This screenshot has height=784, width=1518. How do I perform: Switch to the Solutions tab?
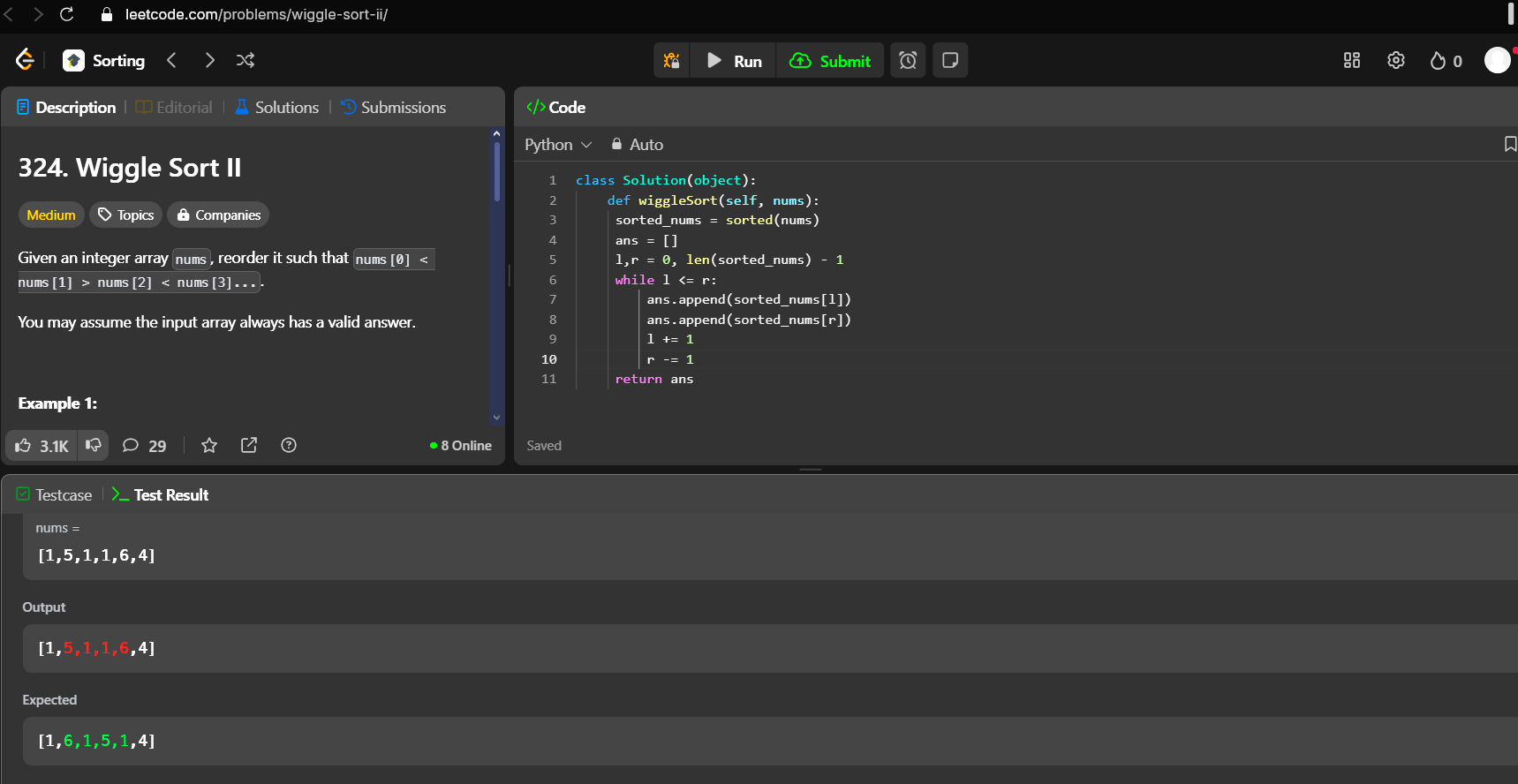(277, 107)
